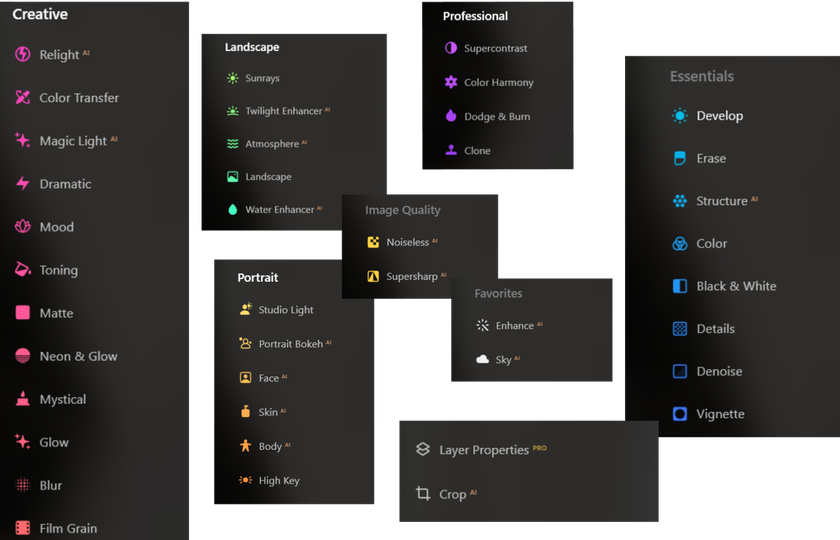Select the Color Harmony flower icon
Image resolution: width=840 pixels, height=540 pixels.
click(451, 82)
